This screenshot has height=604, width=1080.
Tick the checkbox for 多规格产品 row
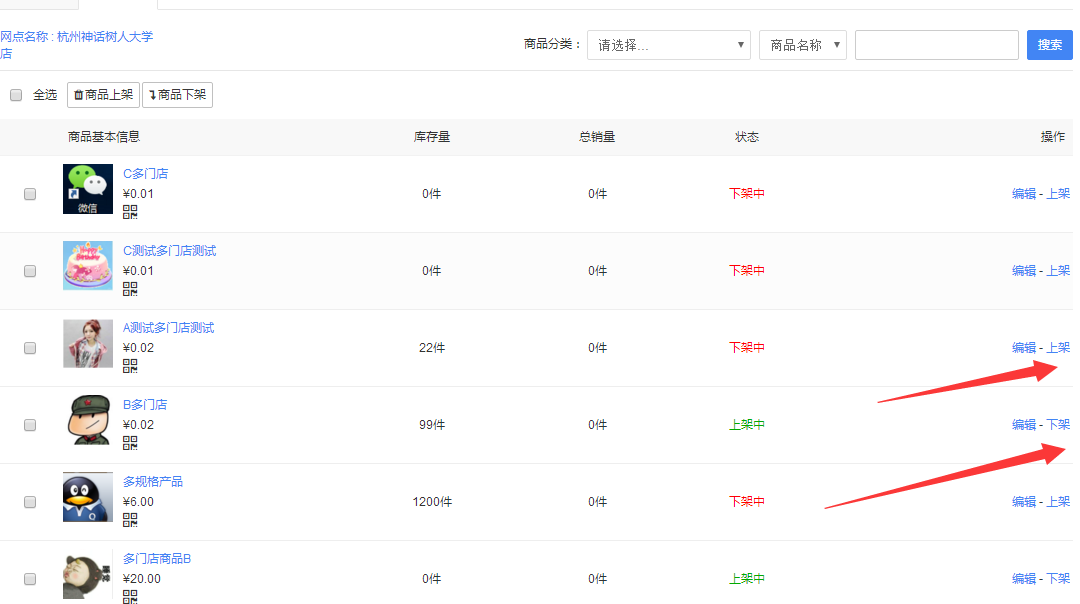click(x=30, y=502)
